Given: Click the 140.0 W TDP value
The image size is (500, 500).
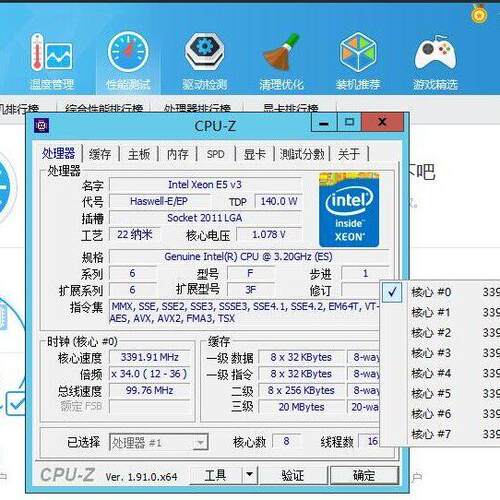Looking at the screenshot, I should [x=279, y=201].
